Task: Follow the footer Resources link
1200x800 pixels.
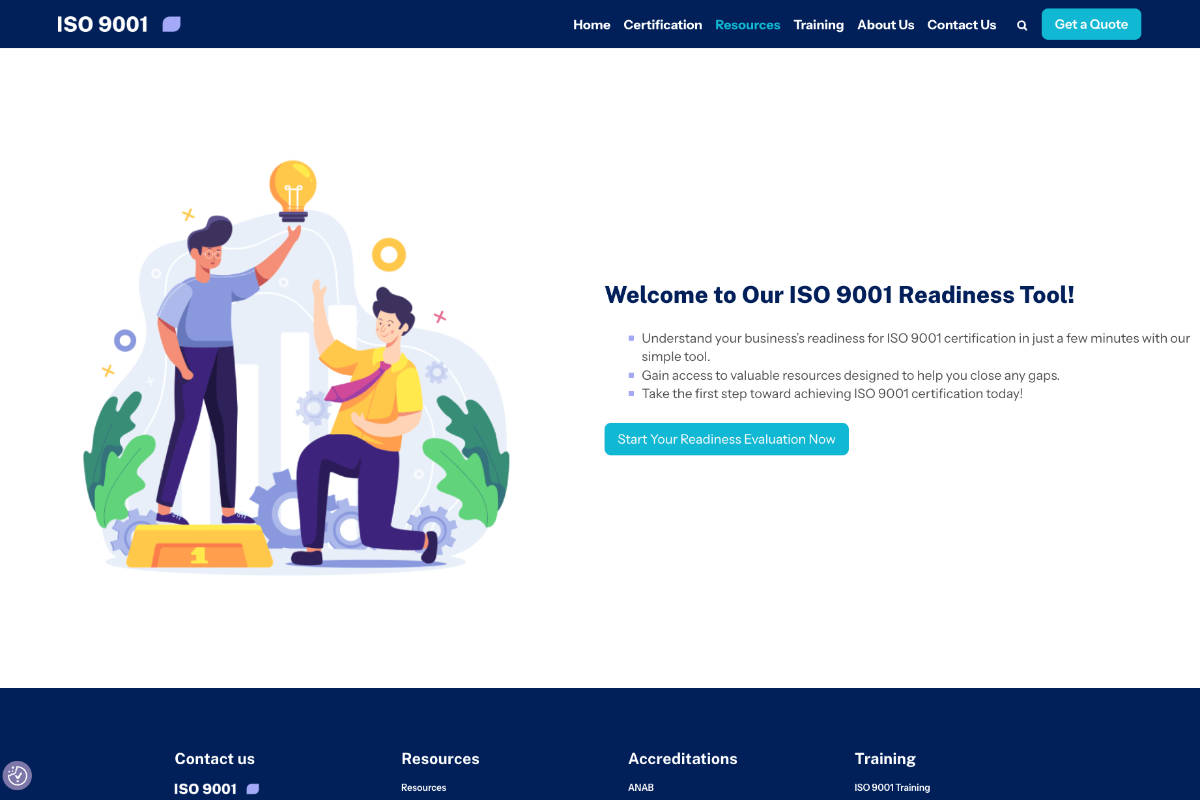Action: [x=423, y=788]
